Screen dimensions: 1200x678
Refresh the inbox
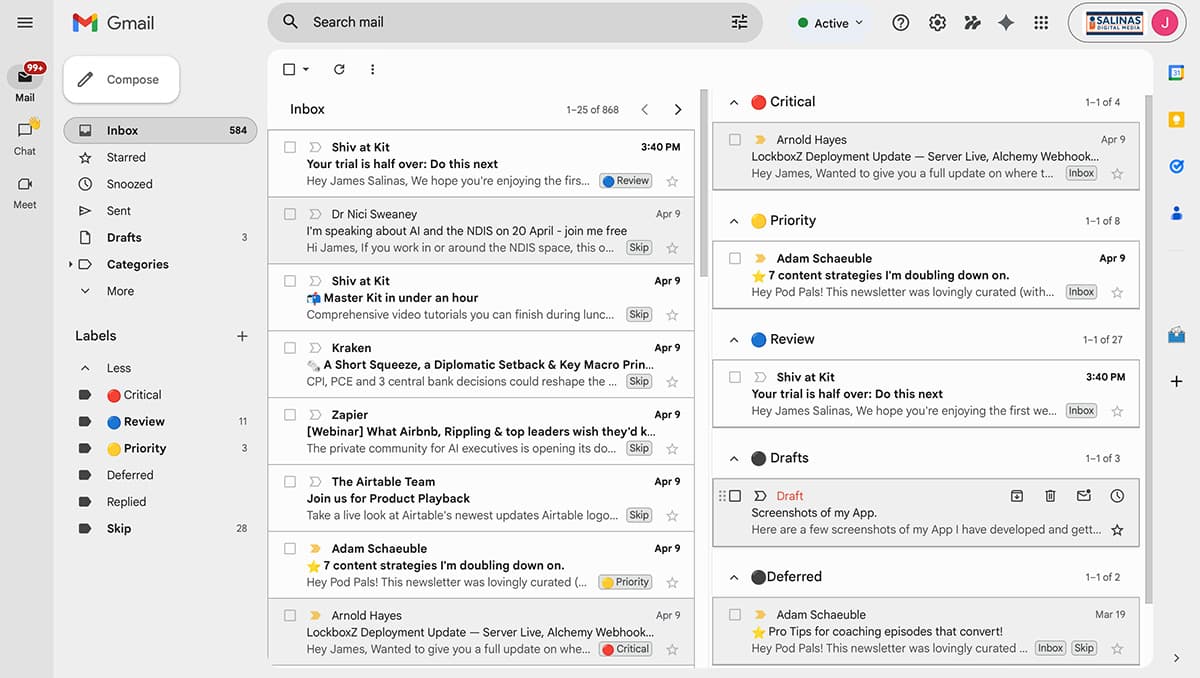(339, 69)
